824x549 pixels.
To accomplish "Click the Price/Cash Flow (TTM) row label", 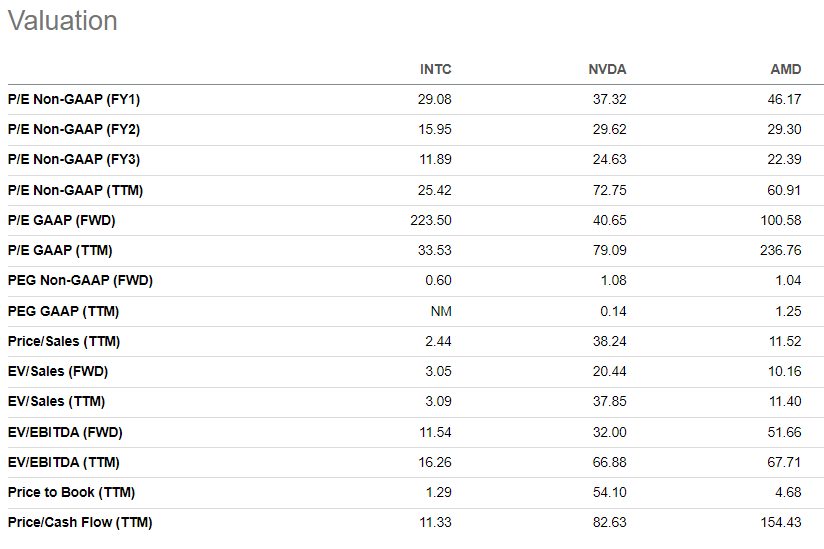I will click(x=80, y=522).
